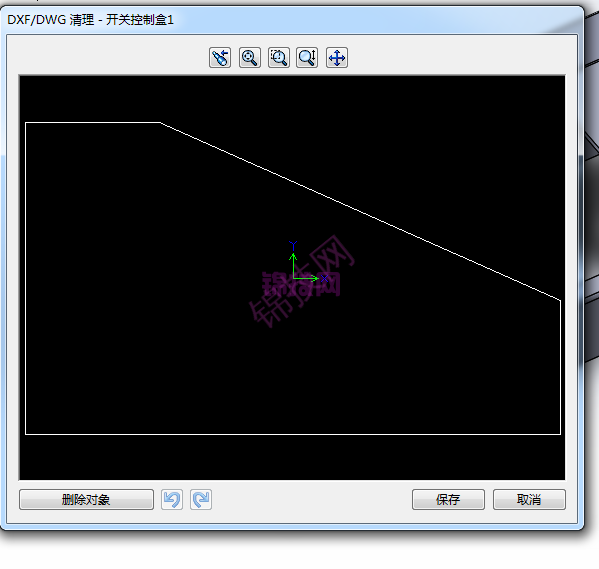599x569 pixels.
Task: Activate the zoom to area icon
Action: 279,58
